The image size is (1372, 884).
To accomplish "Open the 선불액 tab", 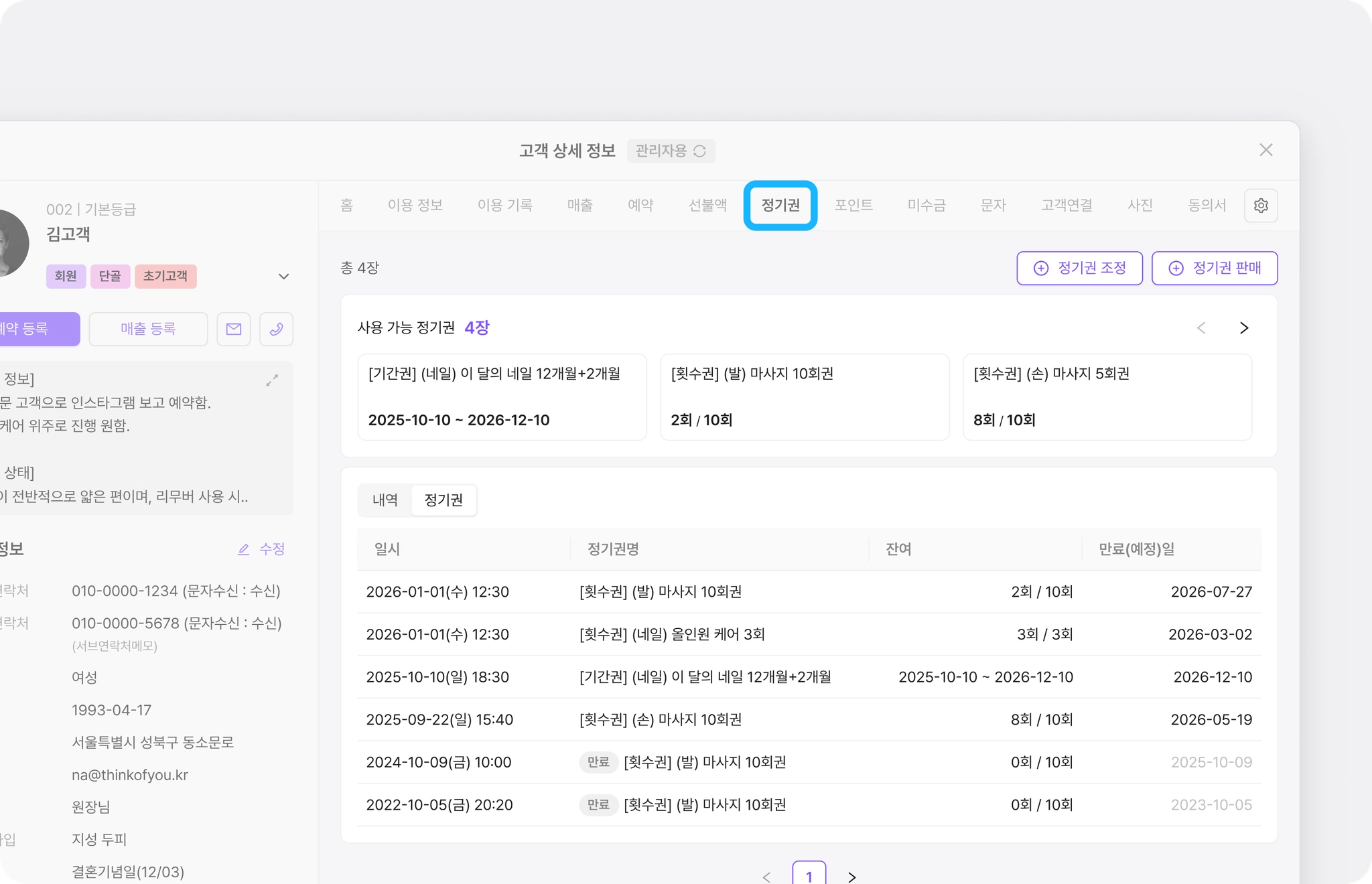I will pos(707,205).
